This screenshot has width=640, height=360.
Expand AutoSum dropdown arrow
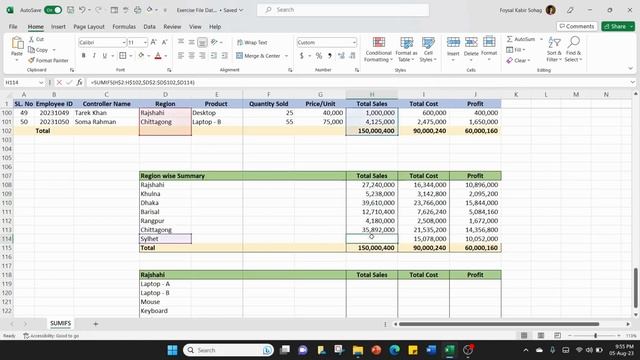tap(541, 39)
